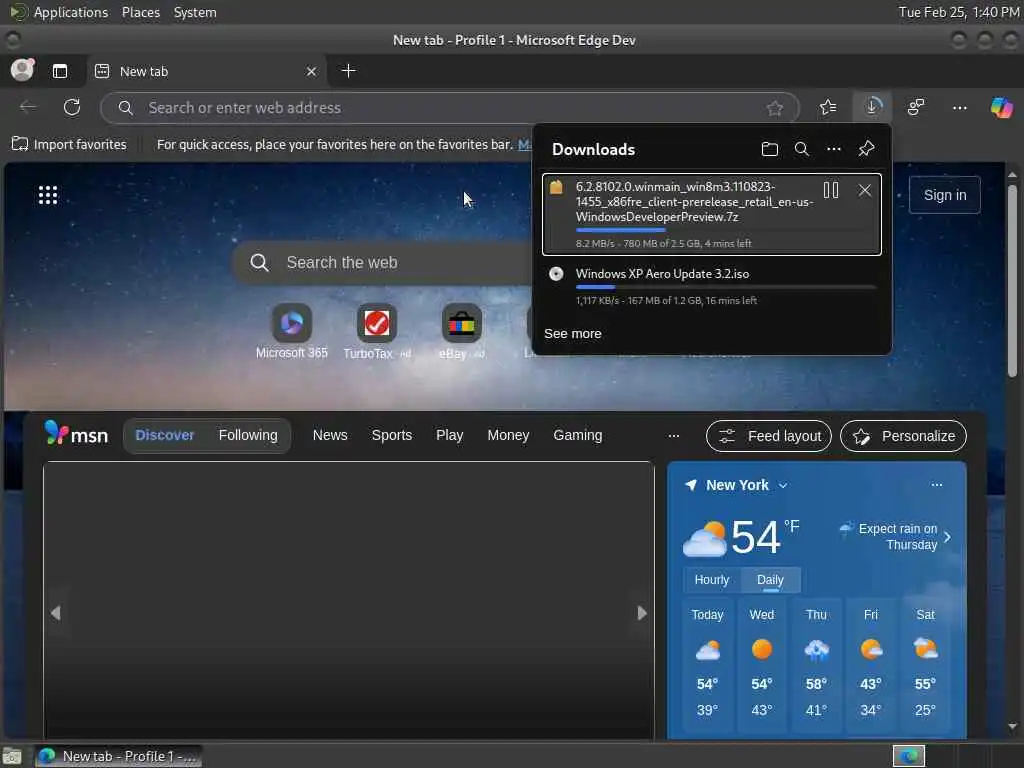The height and width of the screenshot is (768, 1024).
Task: Switch to the Following feed tab
Action: [x=248, y=435]
